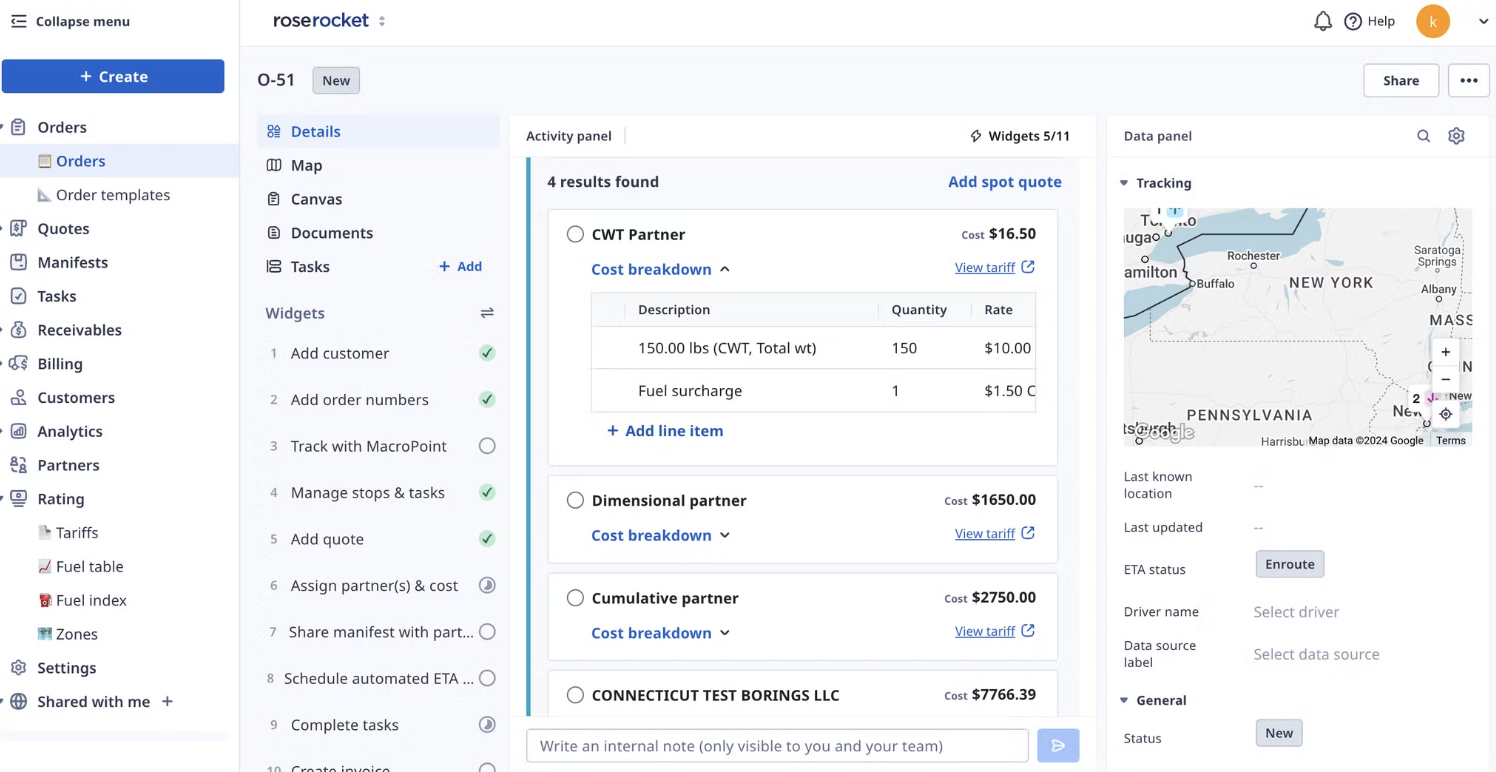Click Add spot quote link
Screen dimensions: 1496x772
(1005, 182)
